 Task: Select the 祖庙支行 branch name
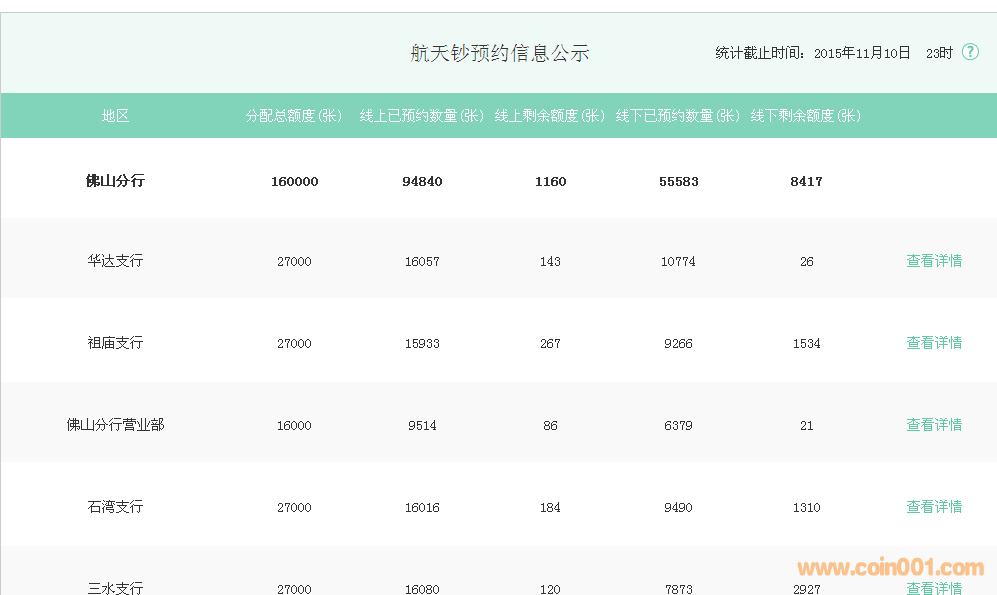[115, 343]
